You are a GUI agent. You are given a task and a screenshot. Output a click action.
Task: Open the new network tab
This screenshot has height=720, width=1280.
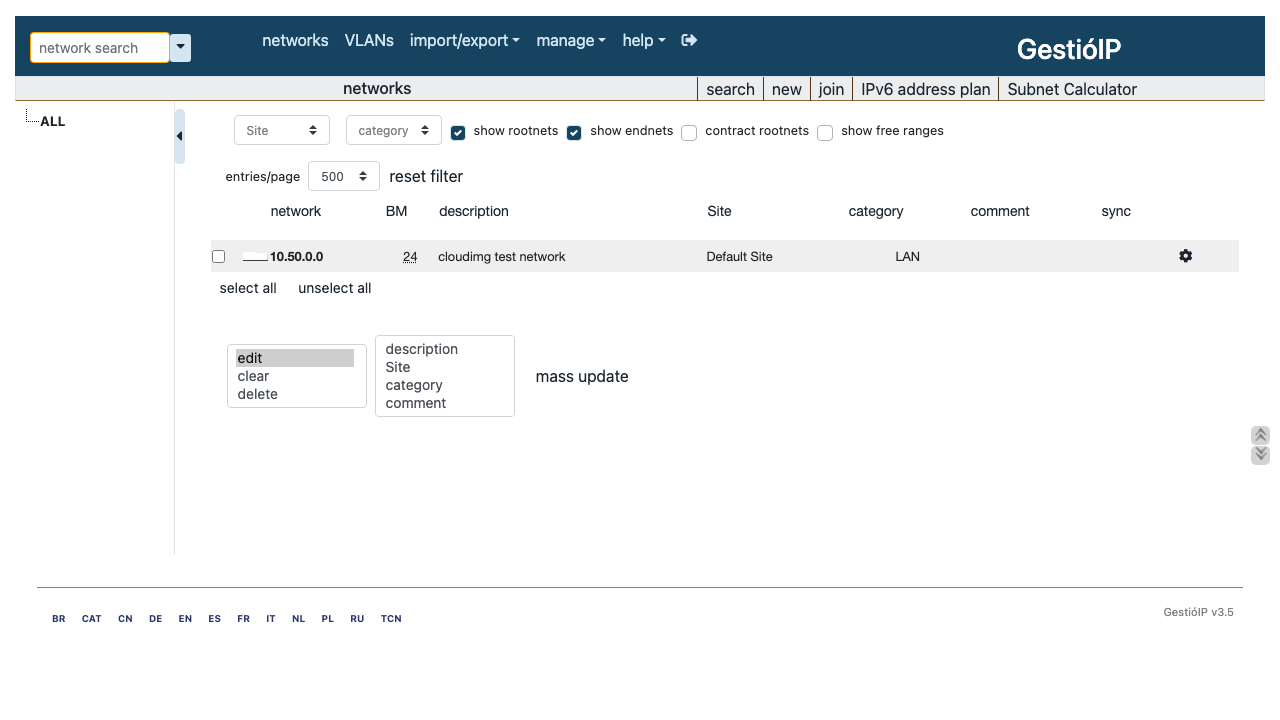tap(787, 89)
